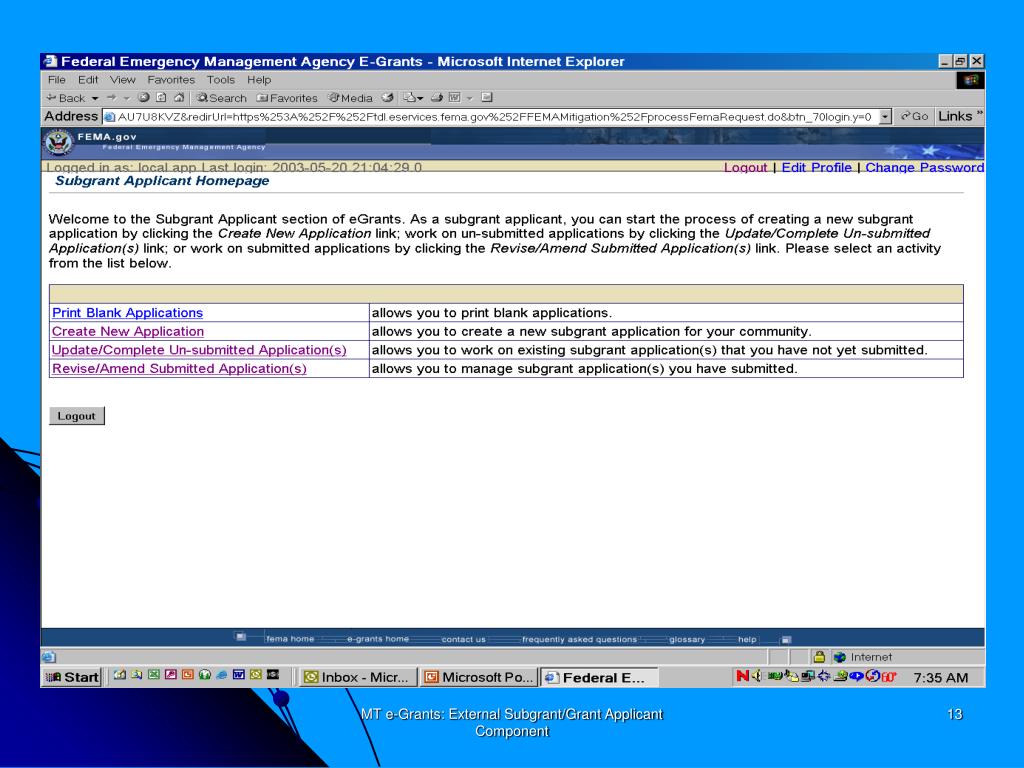Click 'fema home' in the footer
This screenshot has width=1024, height=768.
290,639
